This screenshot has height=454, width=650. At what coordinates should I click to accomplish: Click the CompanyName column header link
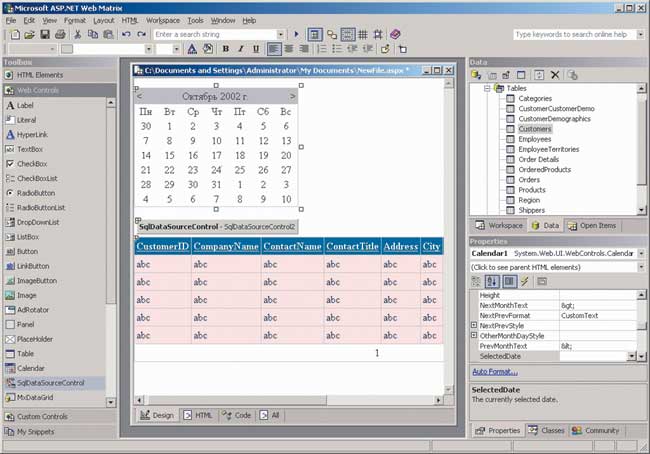(x=226, y=246)
